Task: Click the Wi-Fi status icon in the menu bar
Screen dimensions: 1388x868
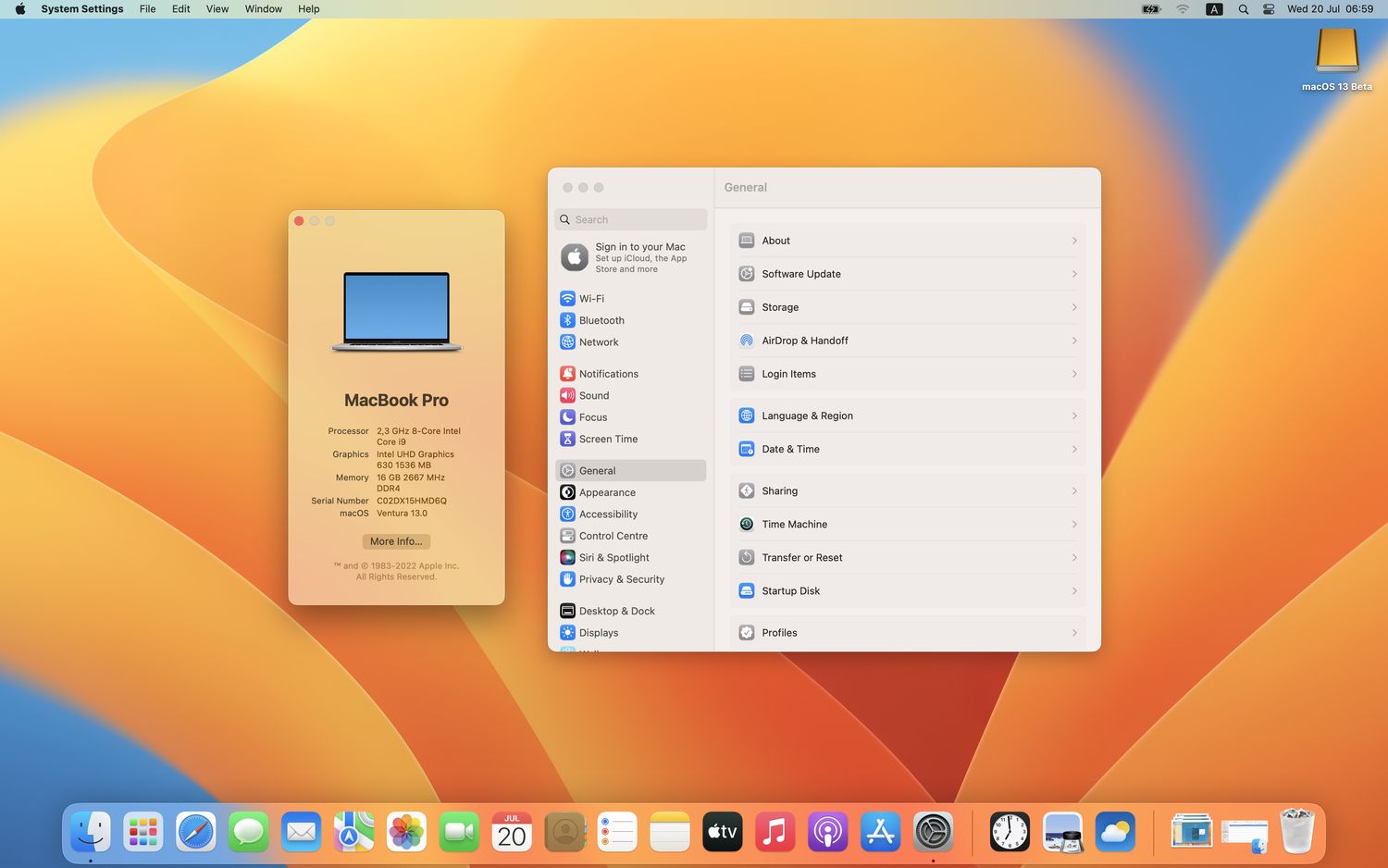Action: click(1183, 9)
